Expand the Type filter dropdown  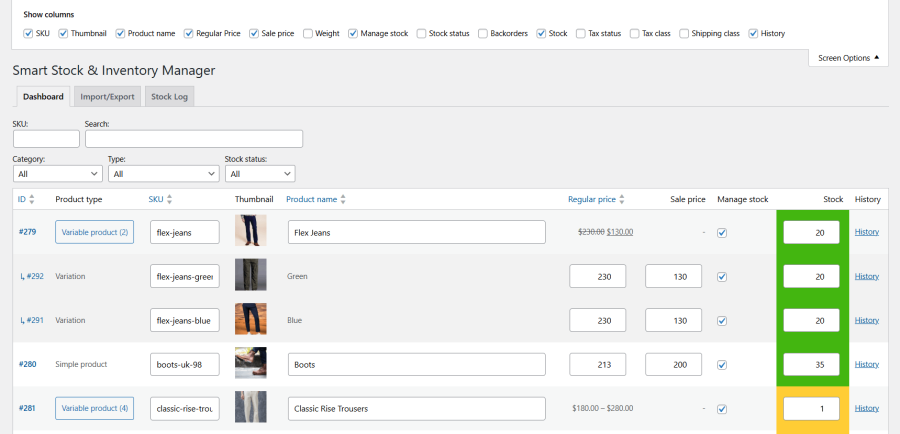[162, 174]
